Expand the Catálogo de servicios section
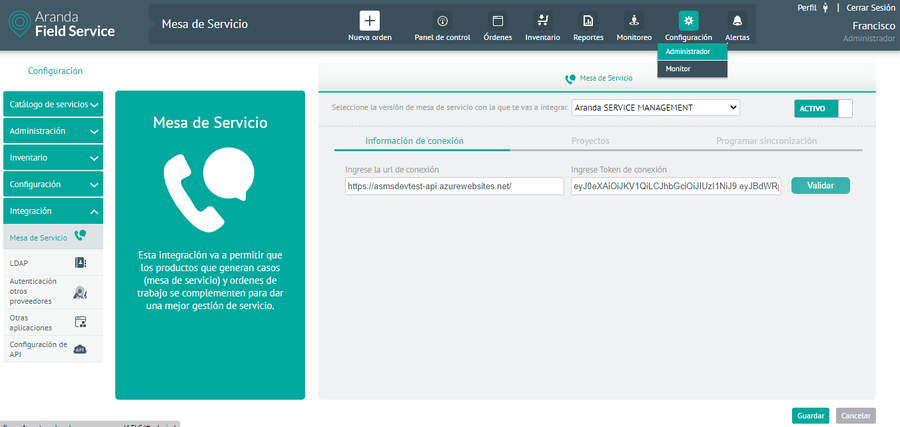This screenshot has height=427, width=900. click(x=53, y=104)
